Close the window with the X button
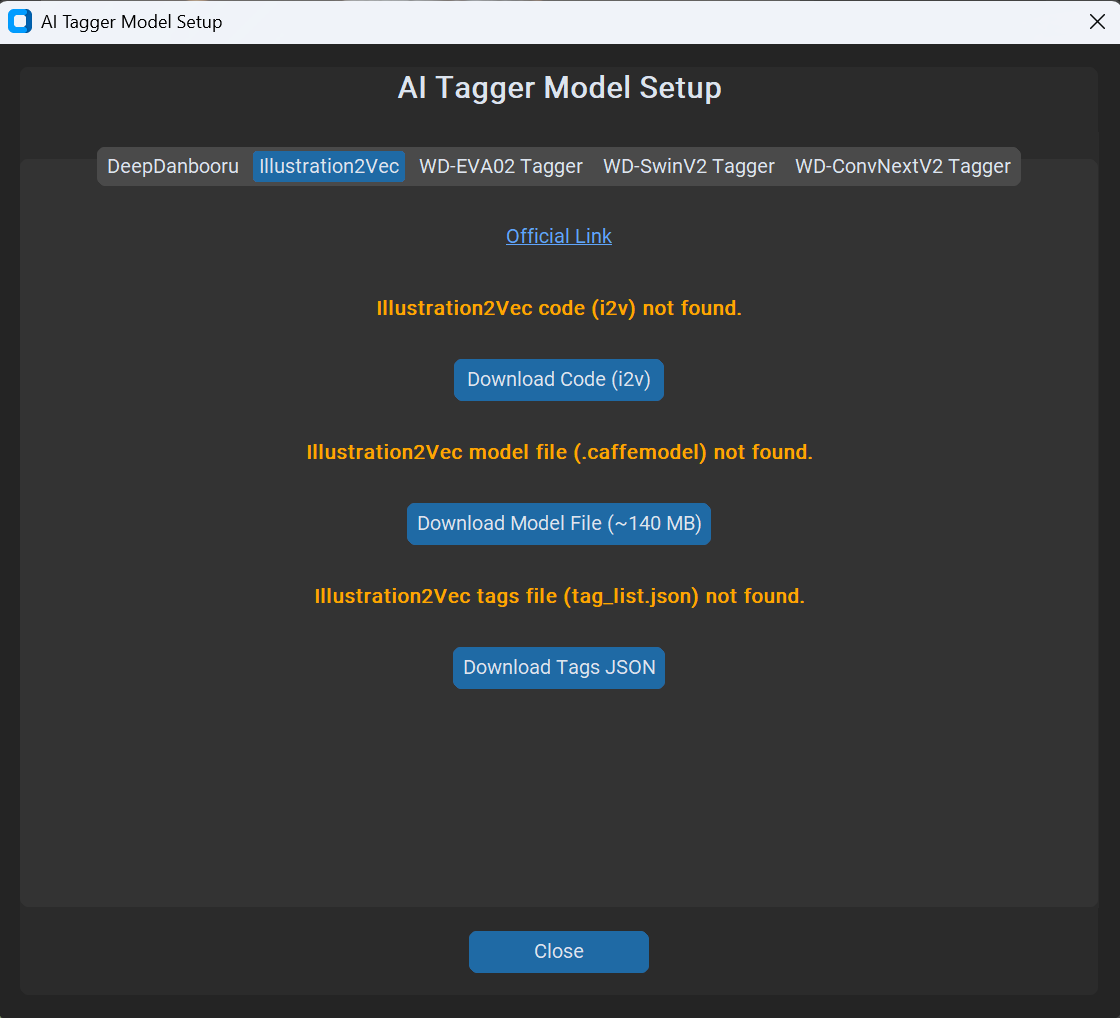This screenshot has height=1018, width=1120. [1097, 22]
